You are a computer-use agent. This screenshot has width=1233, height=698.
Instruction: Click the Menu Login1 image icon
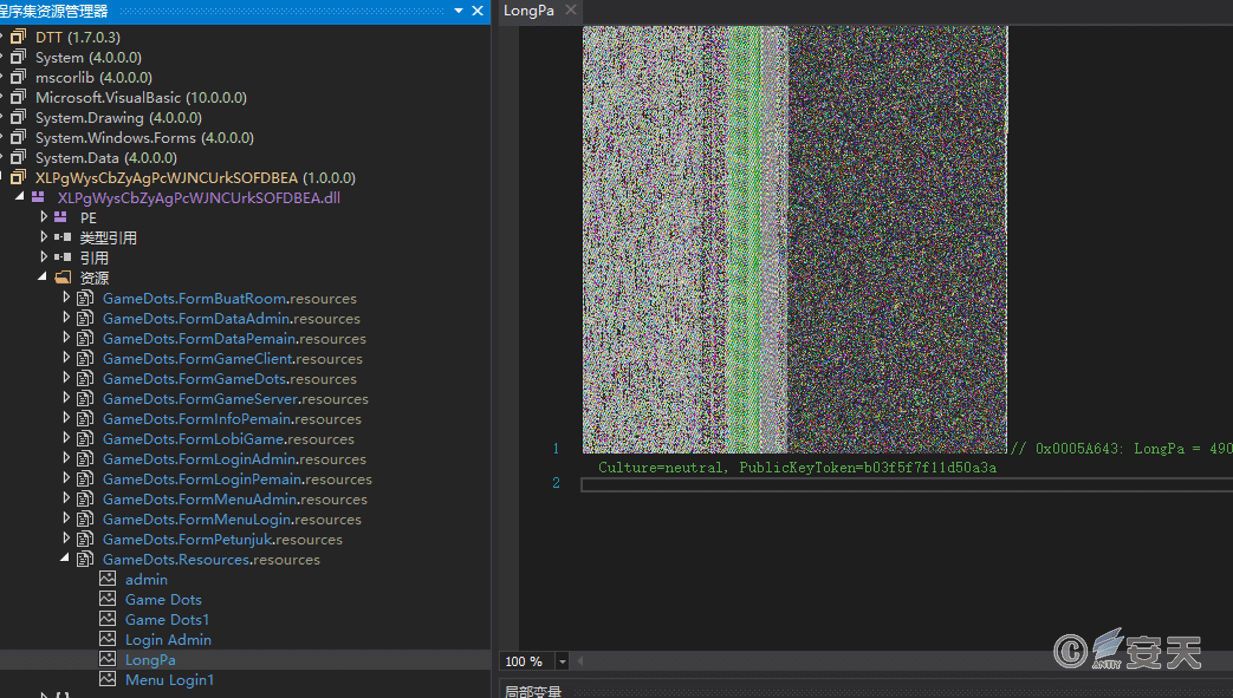108,679
